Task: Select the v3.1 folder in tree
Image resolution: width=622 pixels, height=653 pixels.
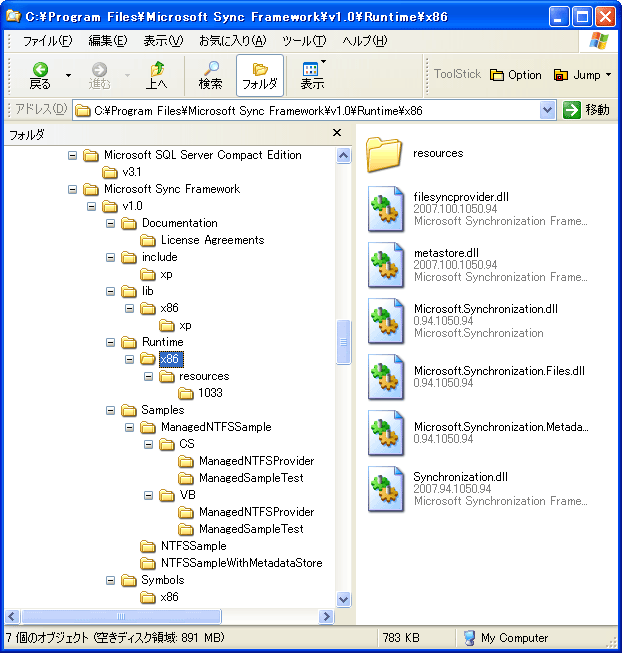Action: 132,172
